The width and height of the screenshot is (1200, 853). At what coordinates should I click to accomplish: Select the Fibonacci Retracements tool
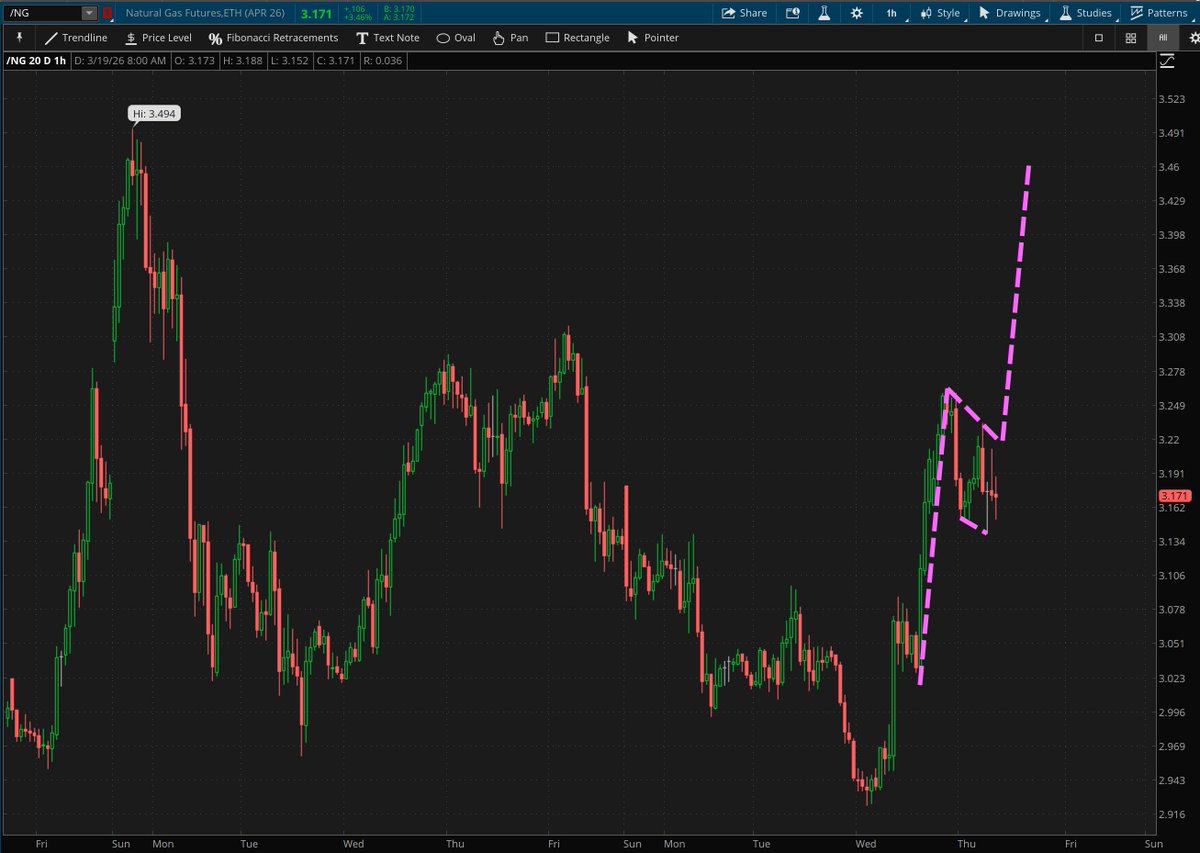click(x=274, y=37)
